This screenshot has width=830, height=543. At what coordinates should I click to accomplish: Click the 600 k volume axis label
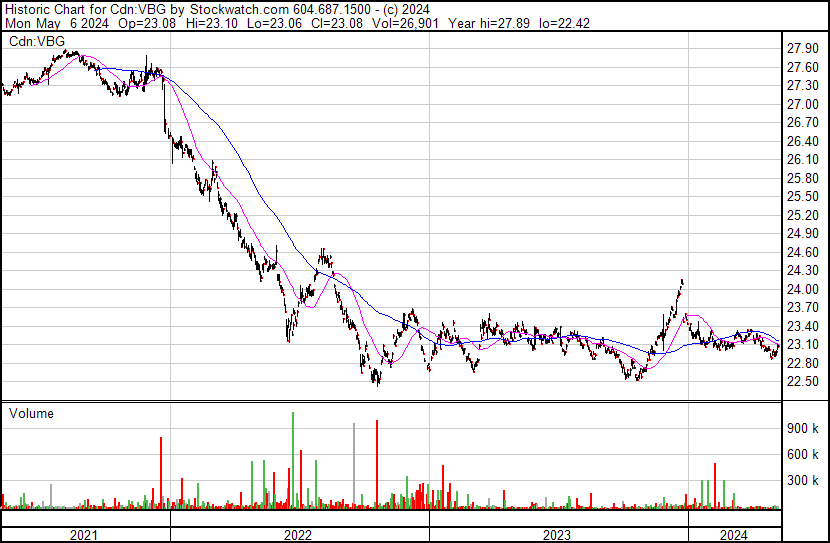802,454
